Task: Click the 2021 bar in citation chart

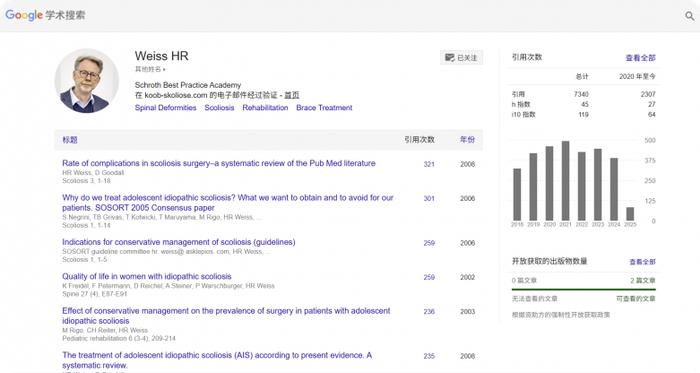Action: point(566,181)
